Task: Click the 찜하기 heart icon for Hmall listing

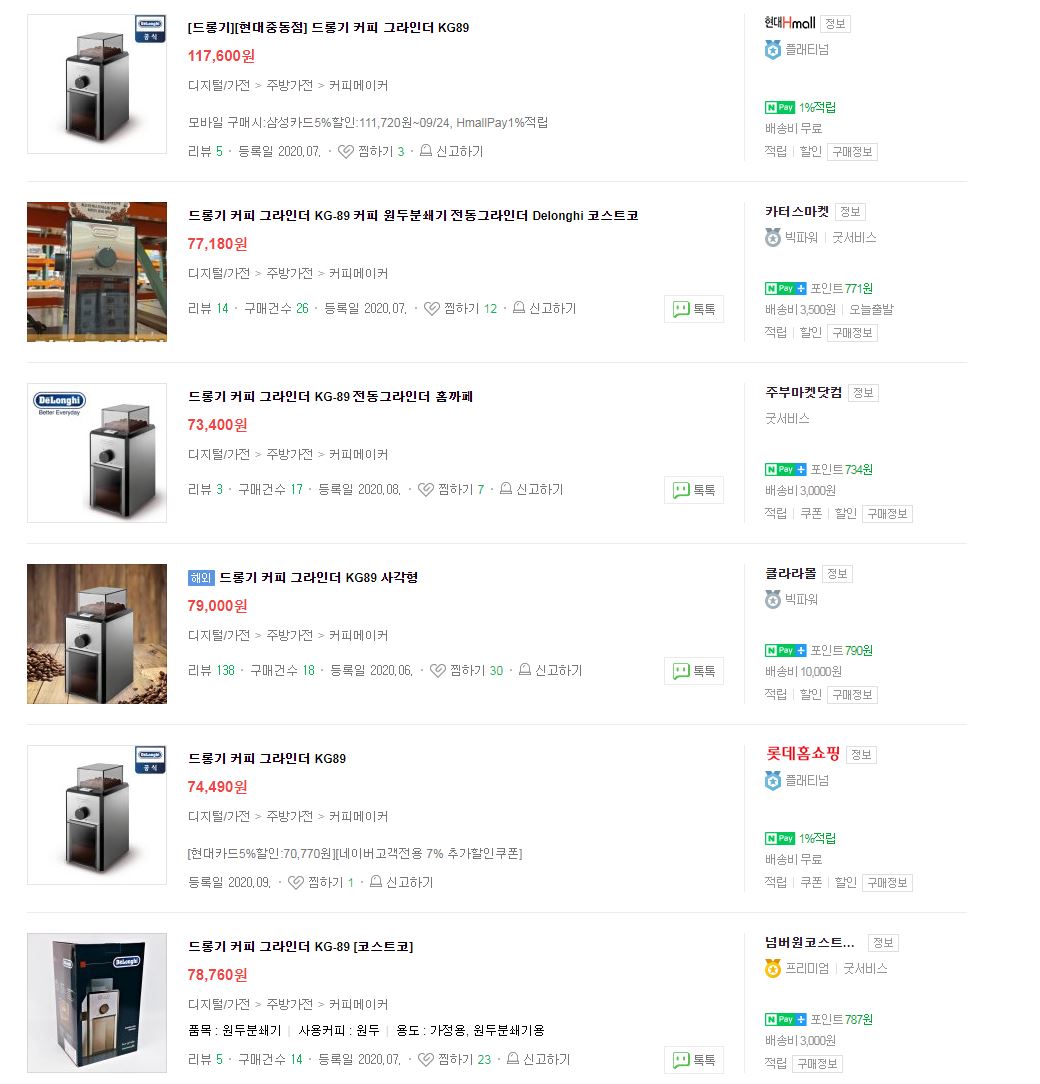Action: pyautogui.click(x=345, y=151)
